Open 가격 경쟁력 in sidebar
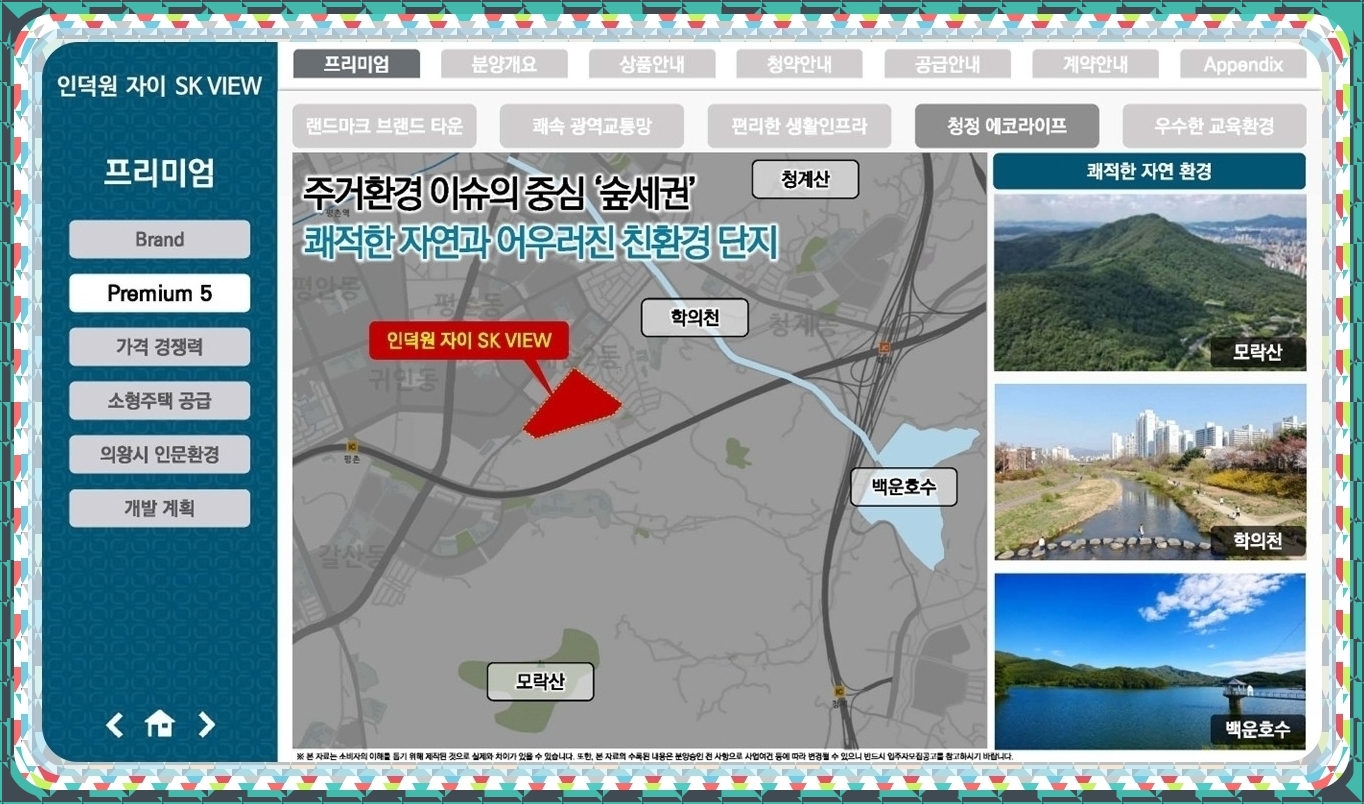This screenshot has width=1364, height=804. (160, 347)
